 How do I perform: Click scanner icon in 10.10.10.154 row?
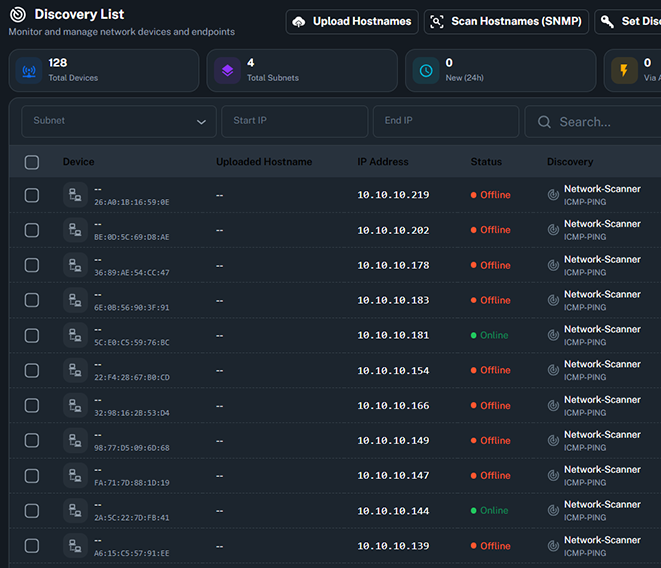pos(553,370)
